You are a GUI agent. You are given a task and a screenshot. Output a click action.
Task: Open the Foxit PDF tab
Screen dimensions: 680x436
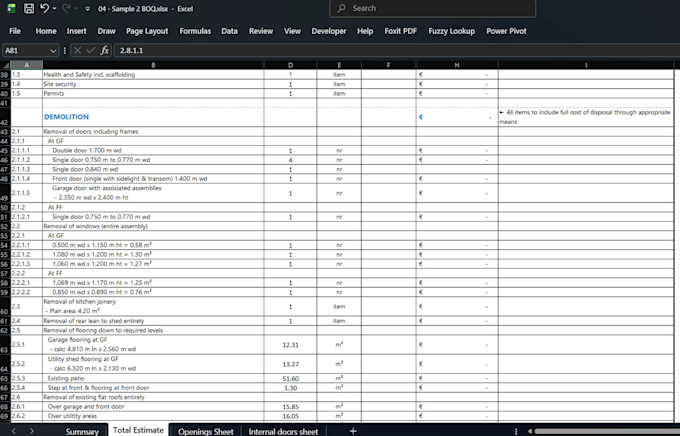(401, 31)
